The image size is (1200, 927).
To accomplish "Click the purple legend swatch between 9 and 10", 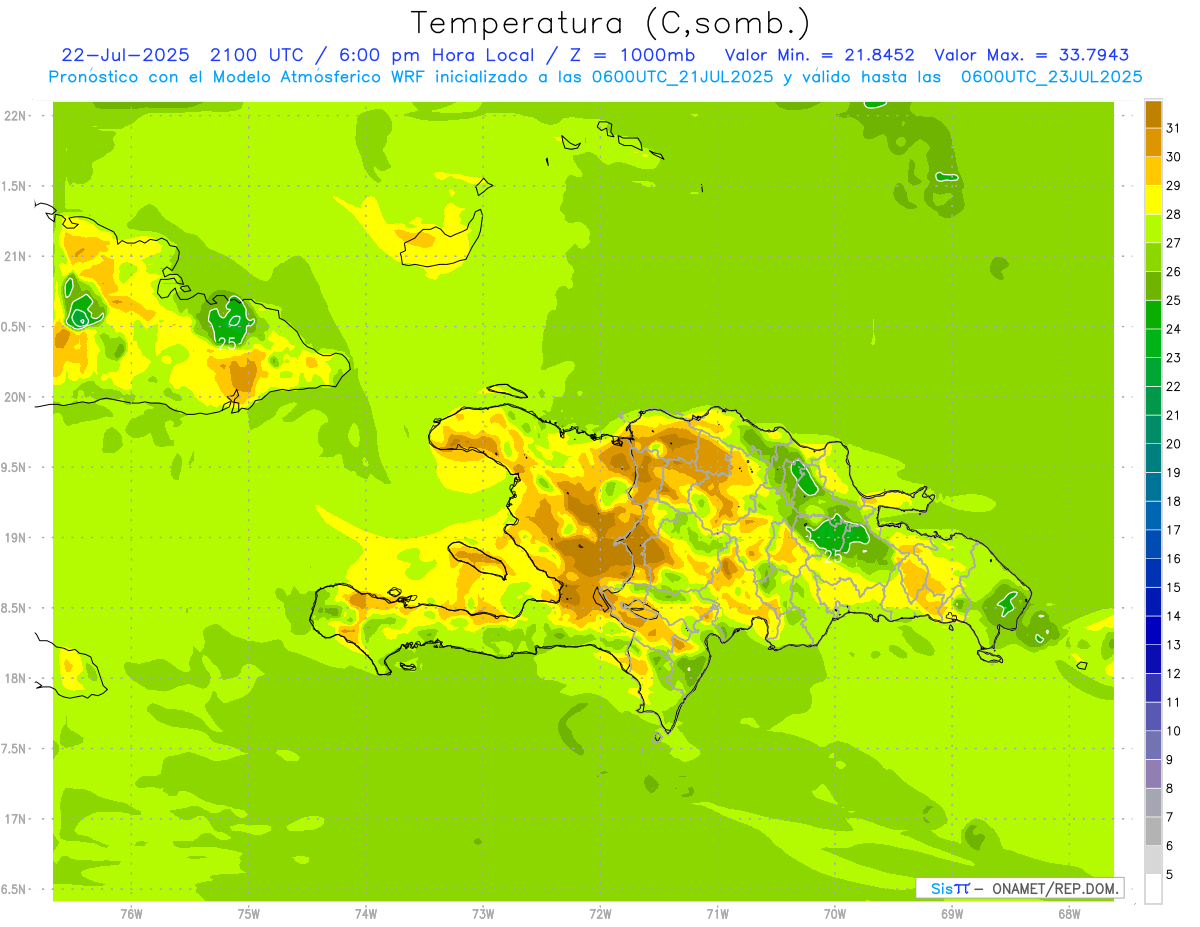I will point(1153,746).
